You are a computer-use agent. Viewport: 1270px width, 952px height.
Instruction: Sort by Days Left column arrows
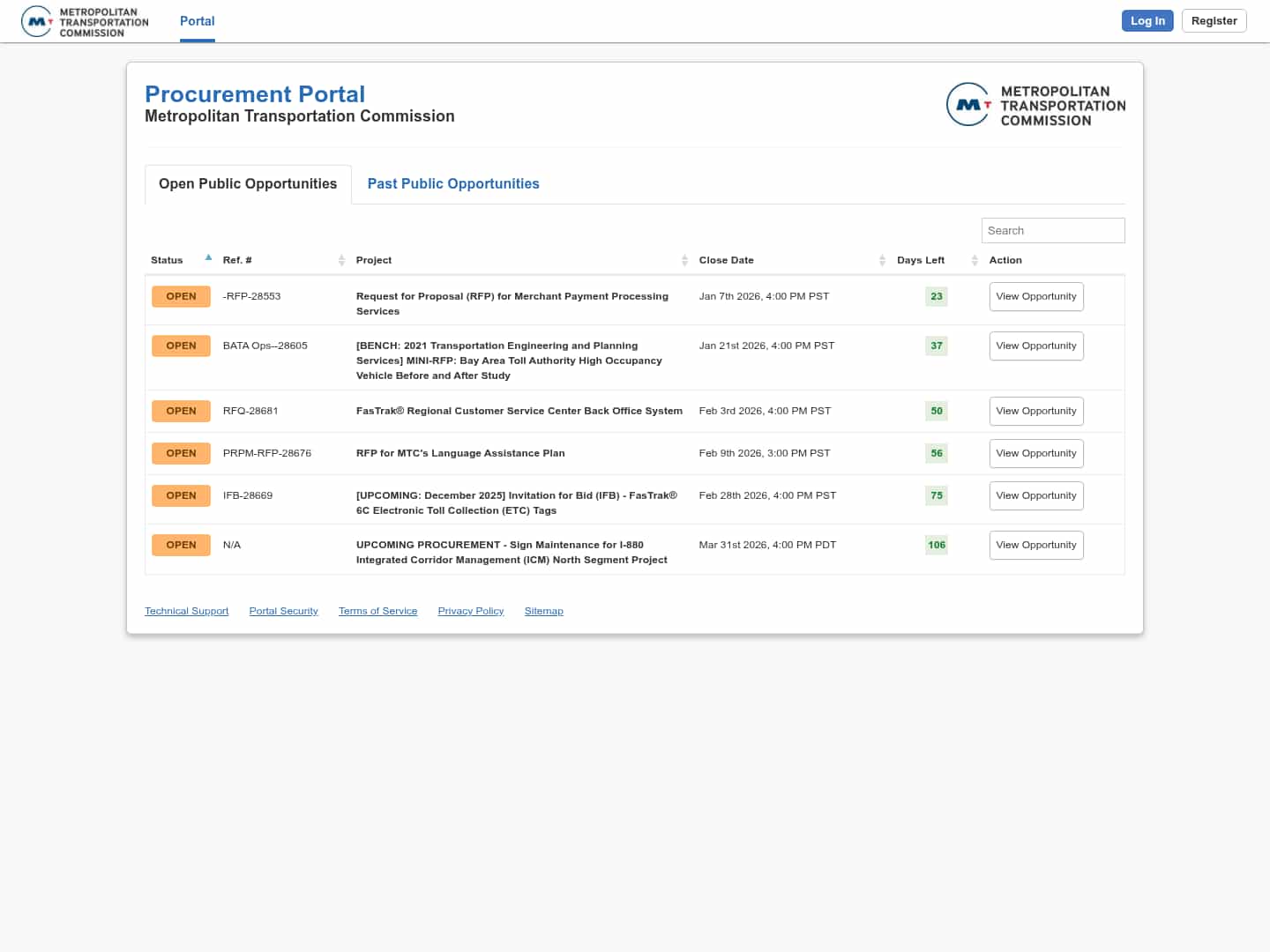coord(974,260)
